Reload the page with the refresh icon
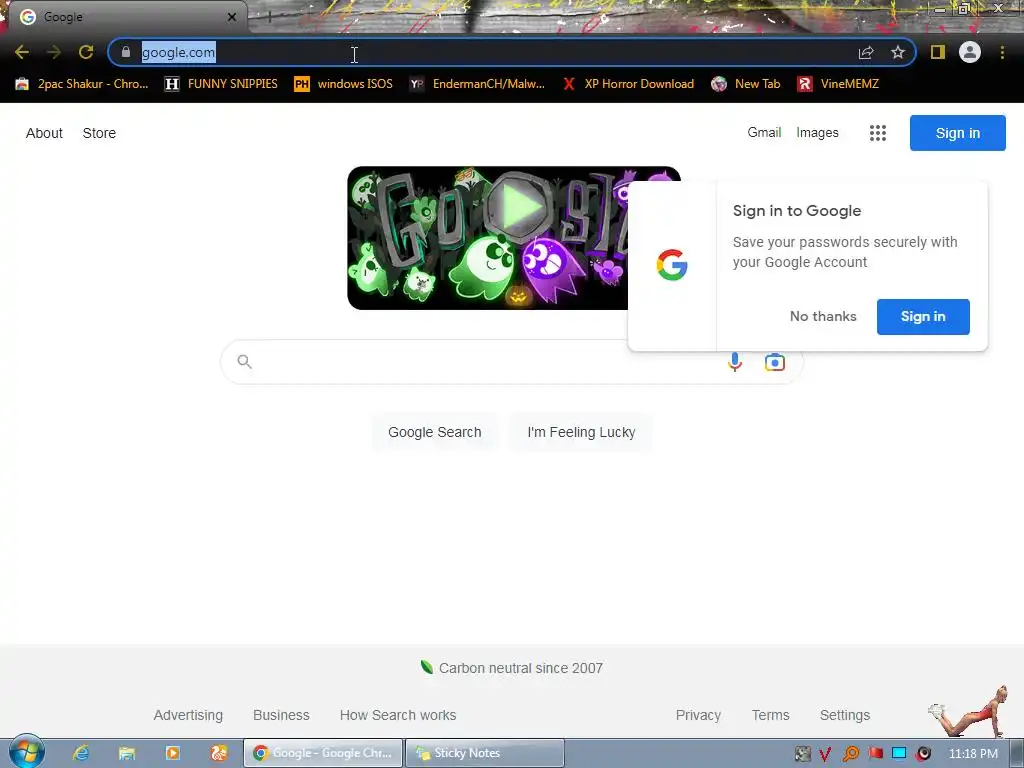Image resolution: width=1024 pixels, height=768 pixels. click(x=86, y=52)
